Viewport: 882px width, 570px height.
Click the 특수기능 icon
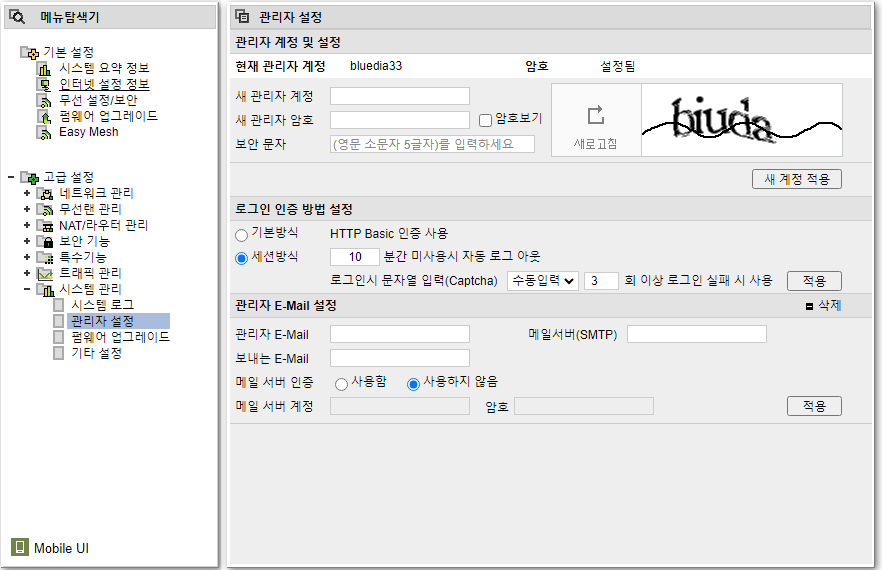45,258
